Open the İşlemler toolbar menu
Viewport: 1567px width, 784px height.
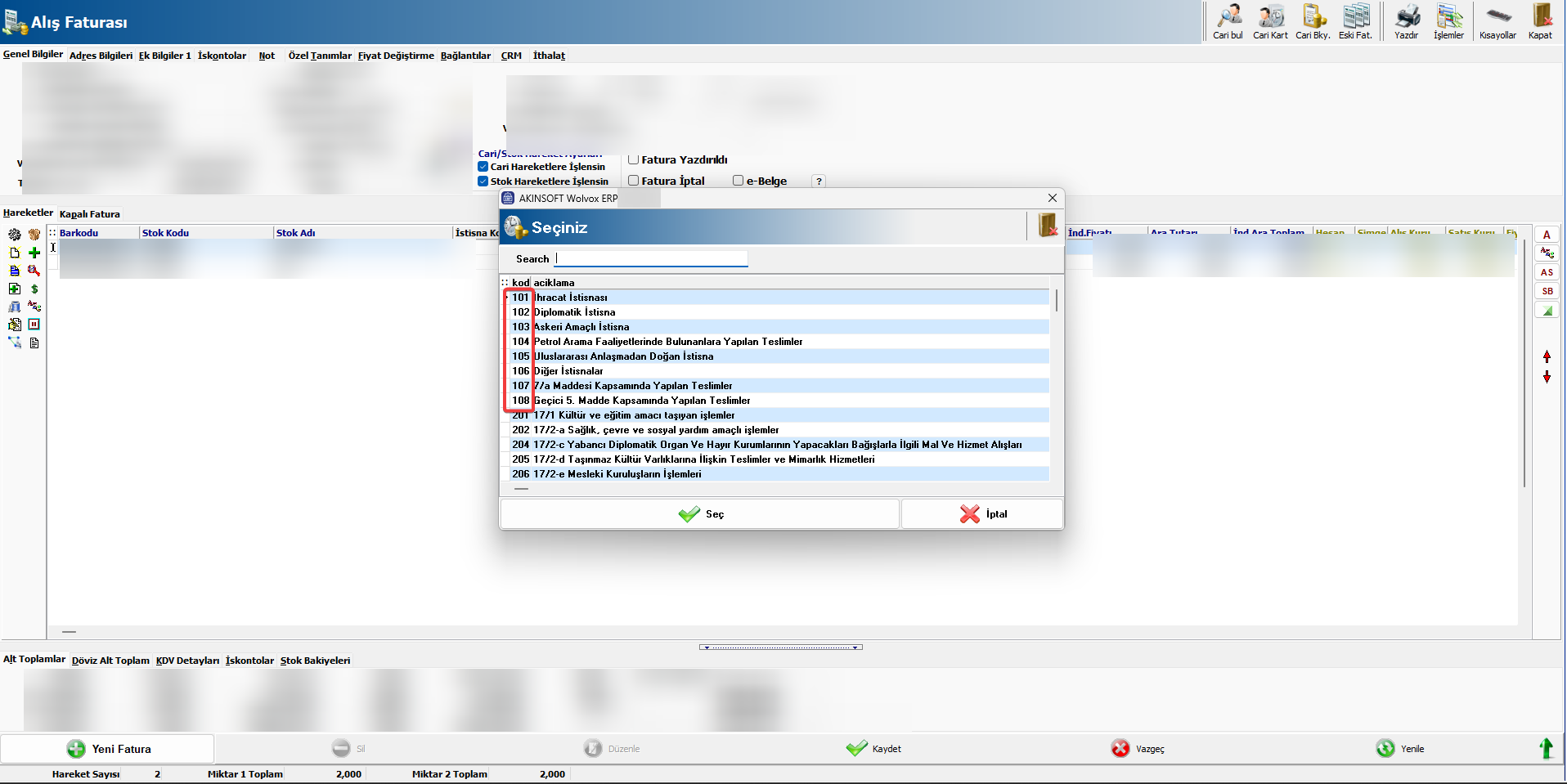[x=1448, y=21]
